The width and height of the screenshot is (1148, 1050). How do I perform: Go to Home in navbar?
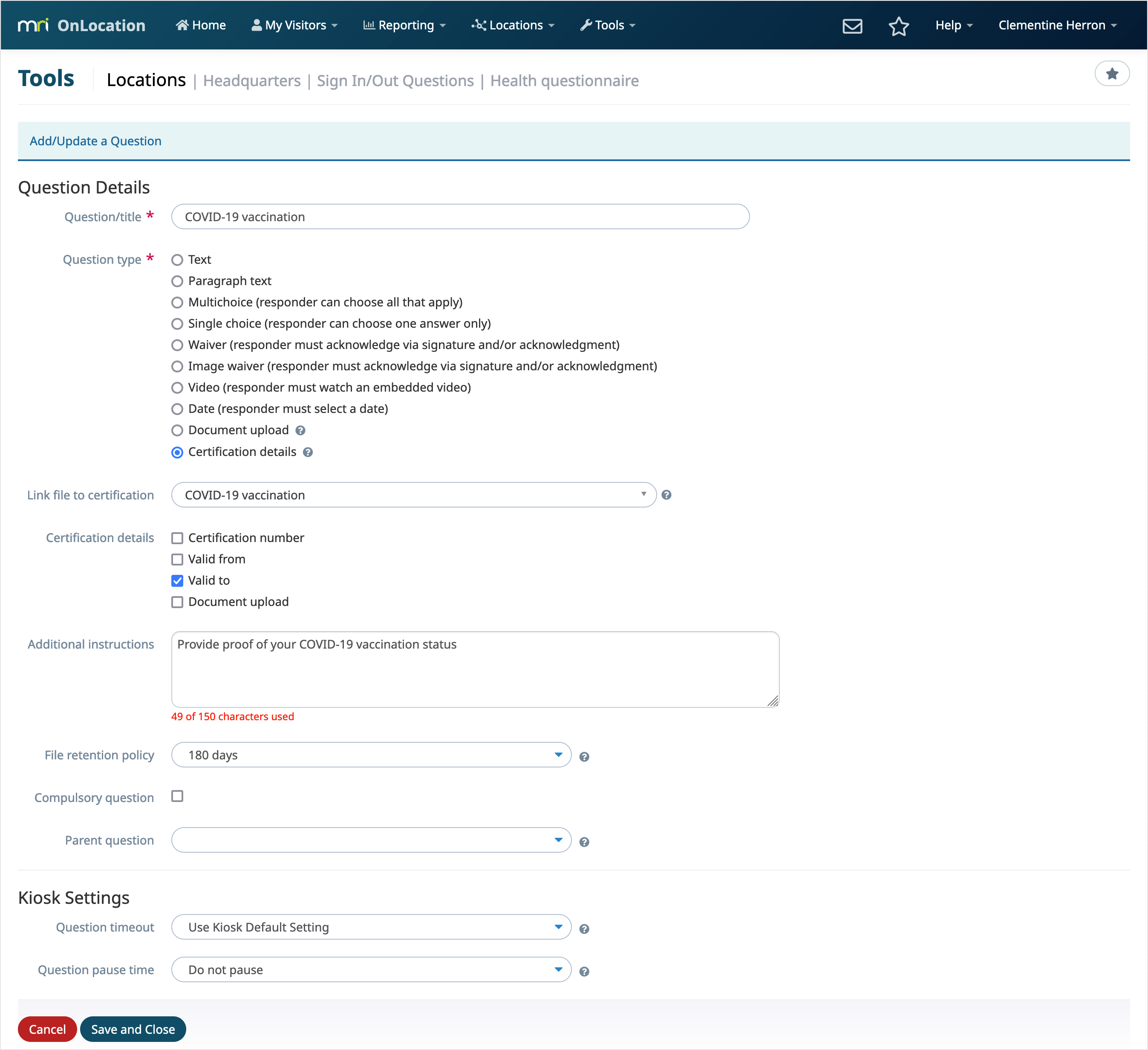pos(201,25)
